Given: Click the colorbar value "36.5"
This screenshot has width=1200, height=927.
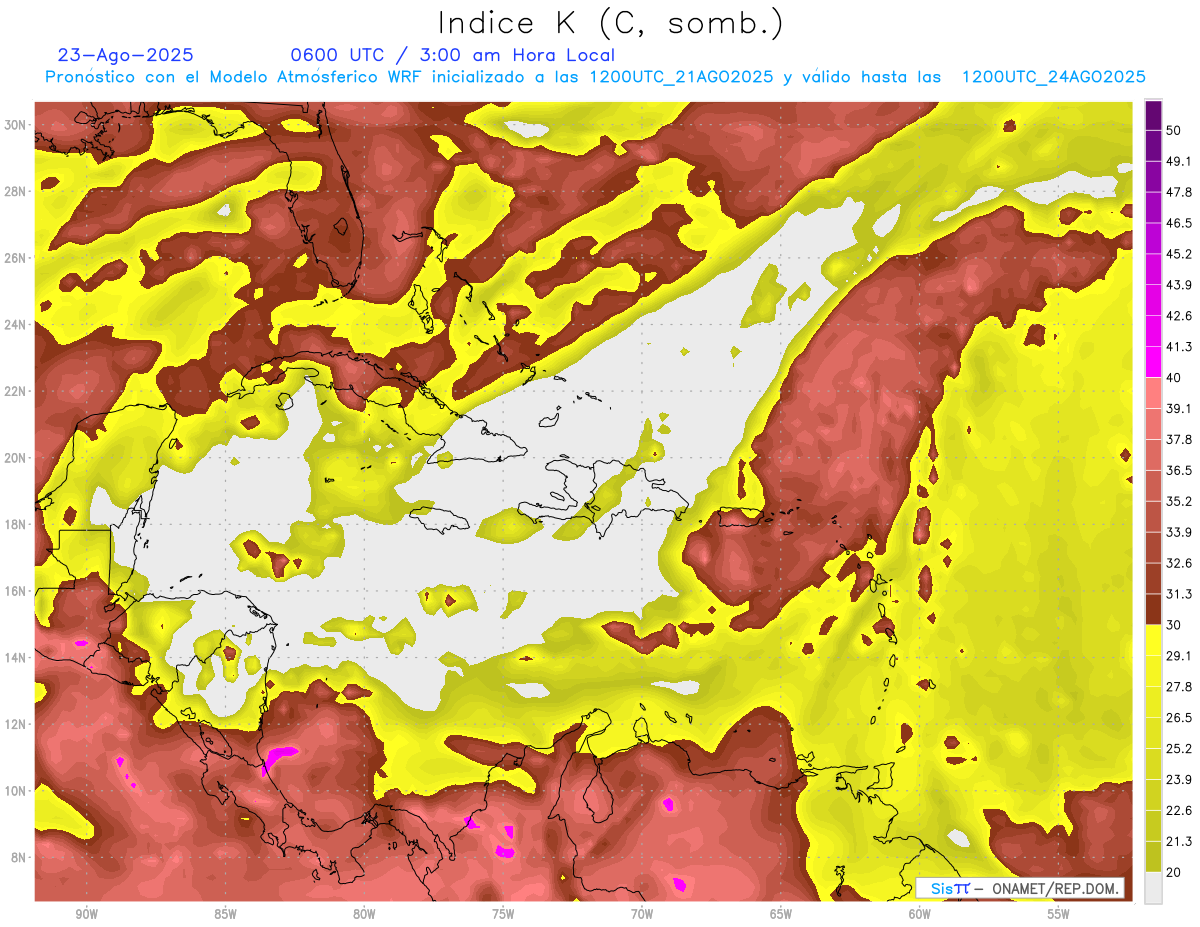Looking at the screenshot, I should pos(1179,470).
